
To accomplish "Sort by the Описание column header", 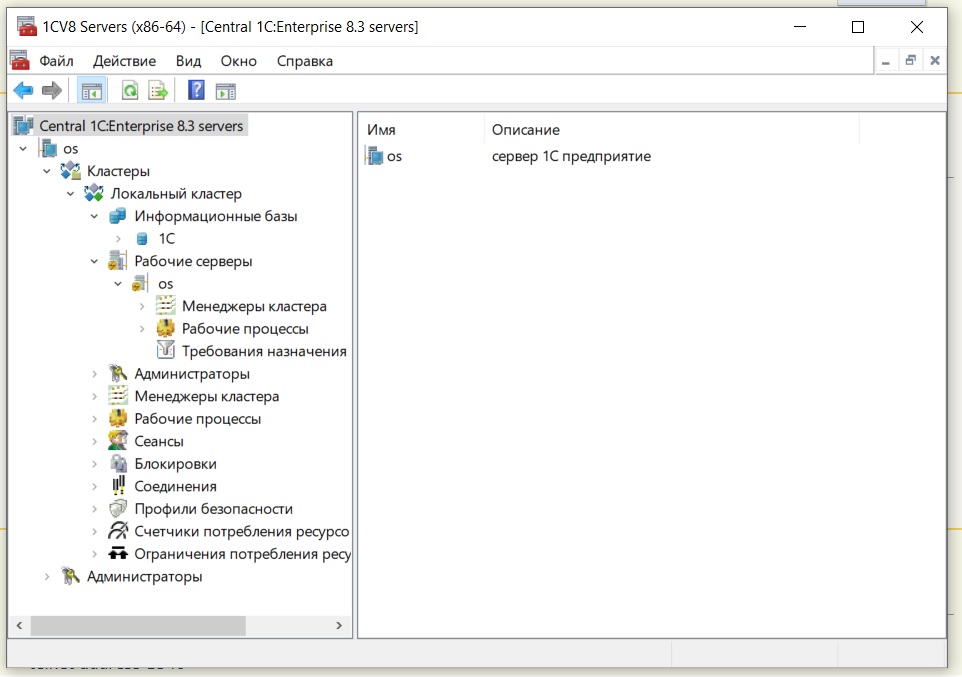I will click(x=672, y=130).
